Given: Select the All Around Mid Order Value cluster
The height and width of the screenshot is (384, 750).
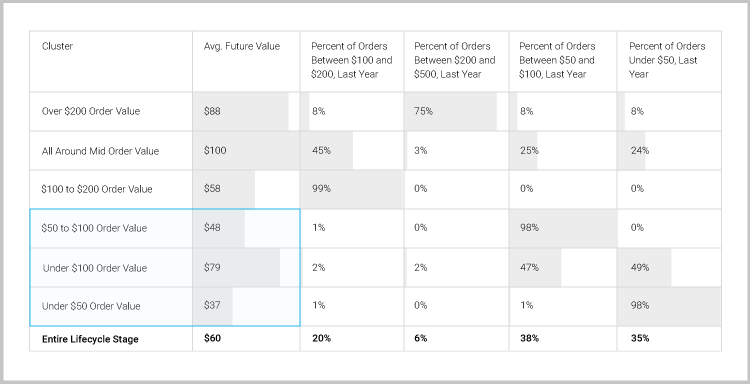Looking at the screenshot, I should click(100, 151).
